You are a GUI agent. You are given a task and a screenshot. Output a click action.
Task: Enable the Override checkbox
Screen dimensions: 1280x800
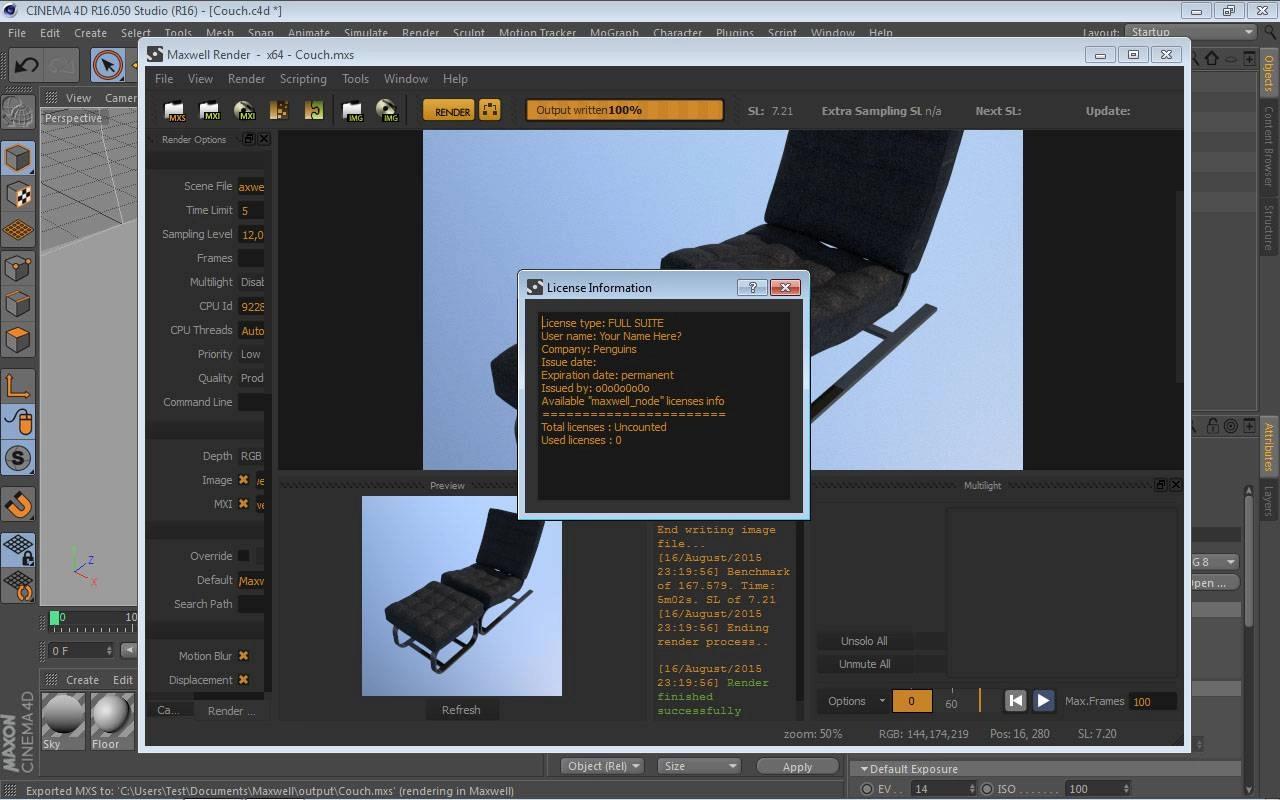click(x=243, y=556)
